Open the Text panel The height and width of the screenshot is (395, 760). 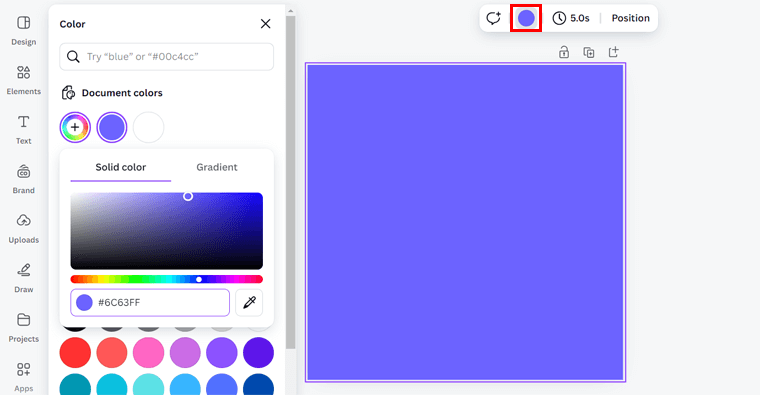pyautogui.click(x=23, y=130)
